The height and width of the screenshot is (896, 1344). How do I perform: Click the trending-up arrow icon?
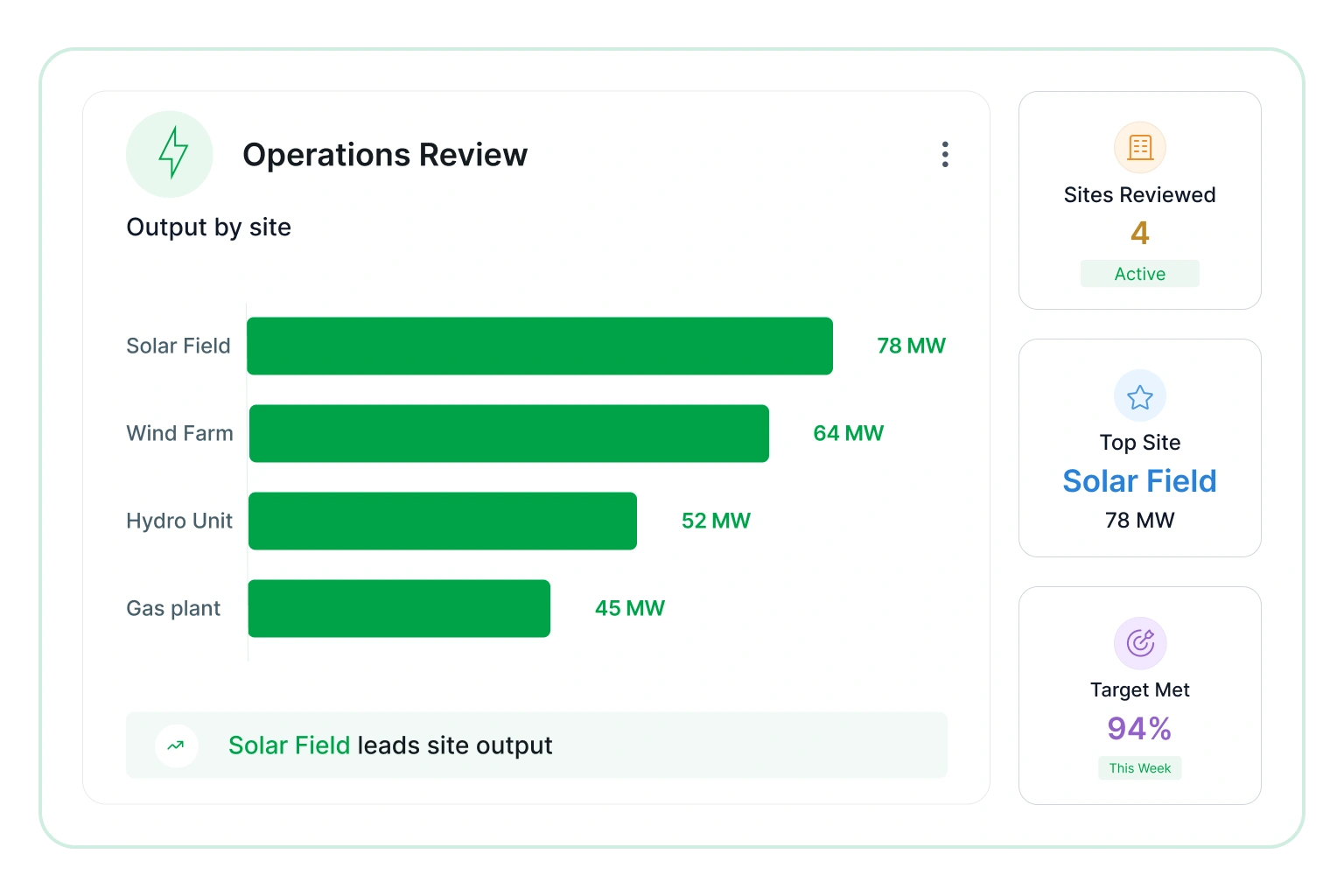click(x=176, y=745)
